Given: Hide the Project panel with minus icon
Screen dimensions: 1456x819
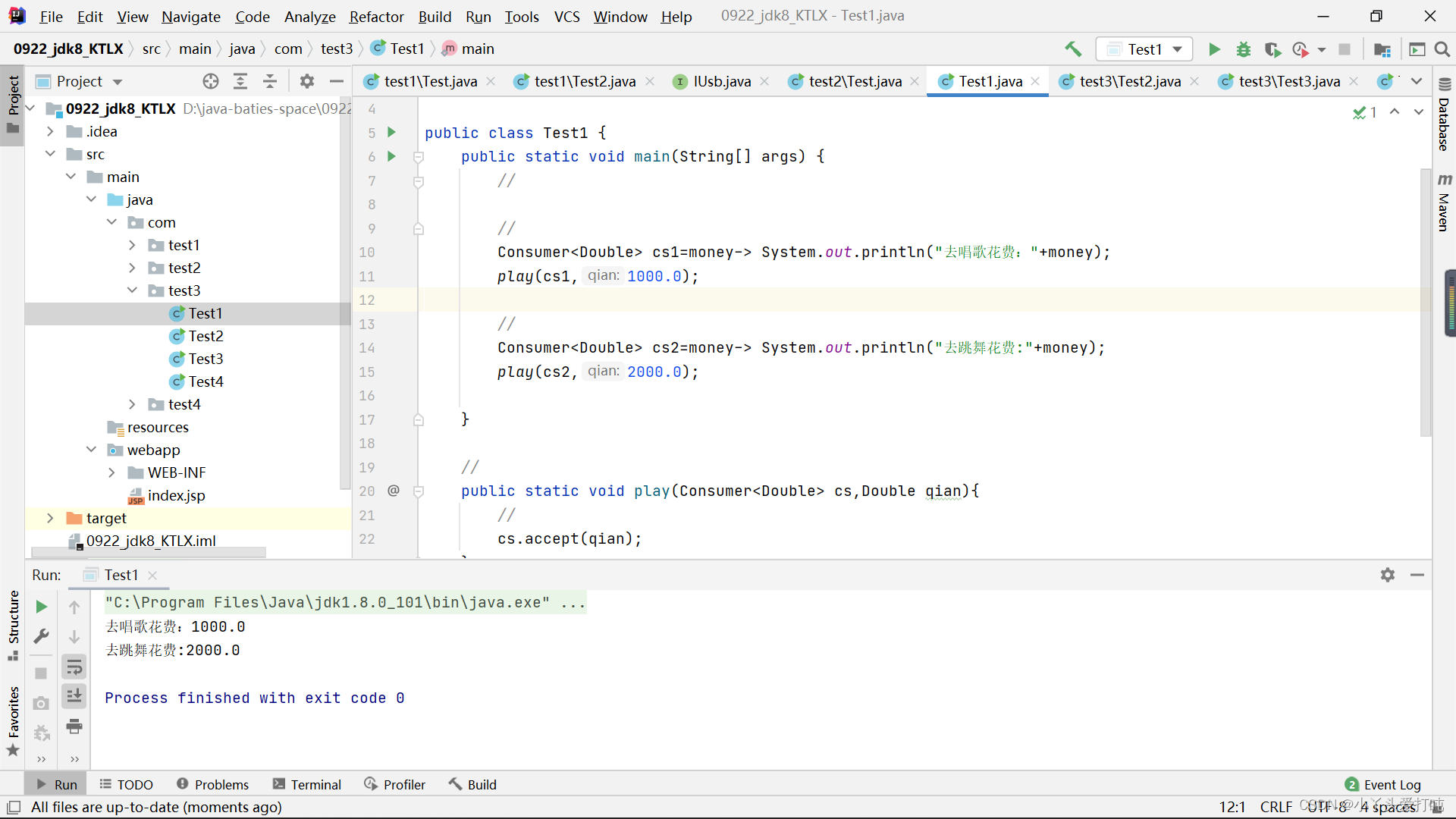Looking at the screenshot, I should click(x=337, y=81).
